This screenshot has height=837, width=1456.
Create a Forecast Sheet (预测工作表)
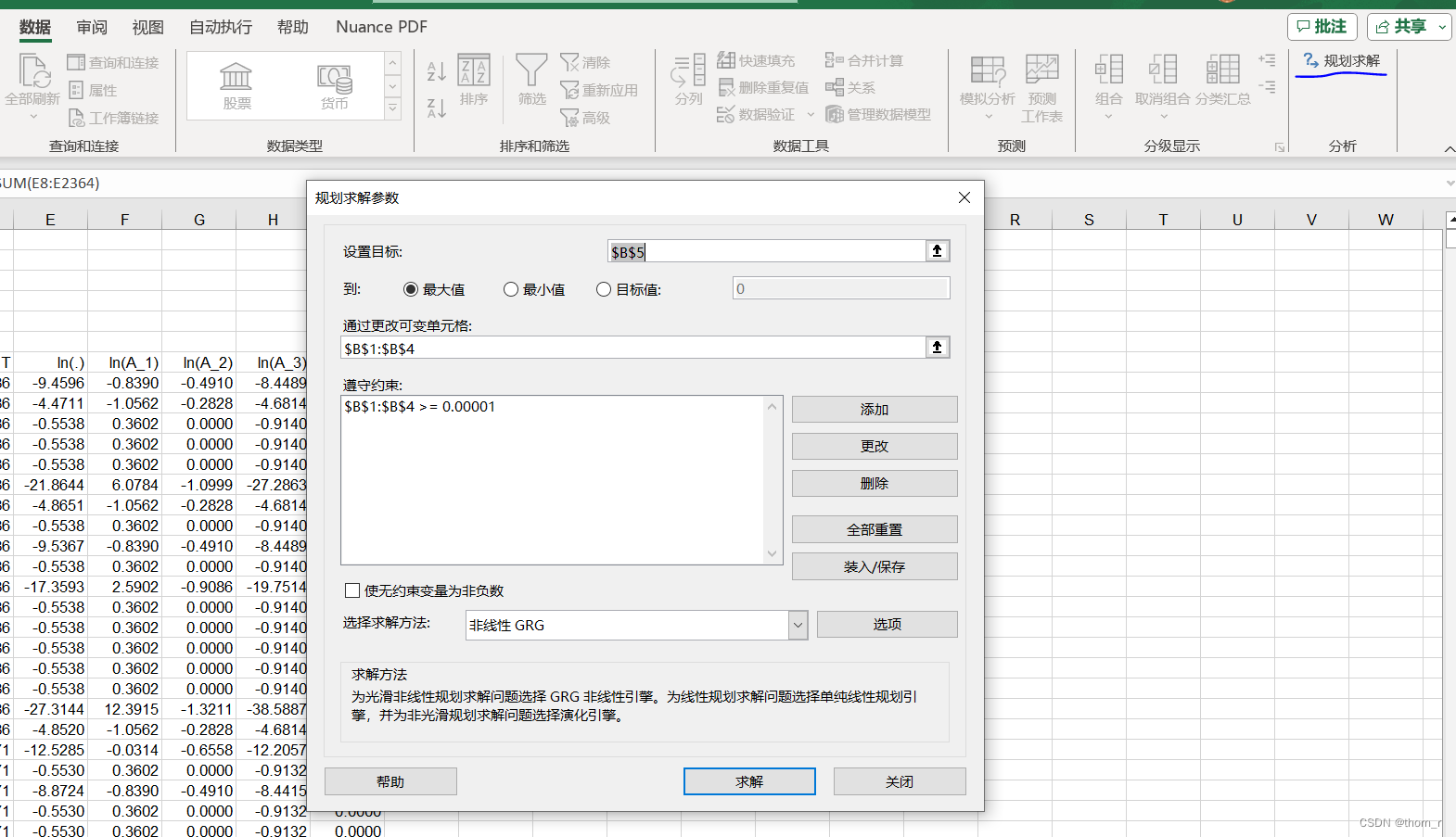click(x=1041, y=88)
